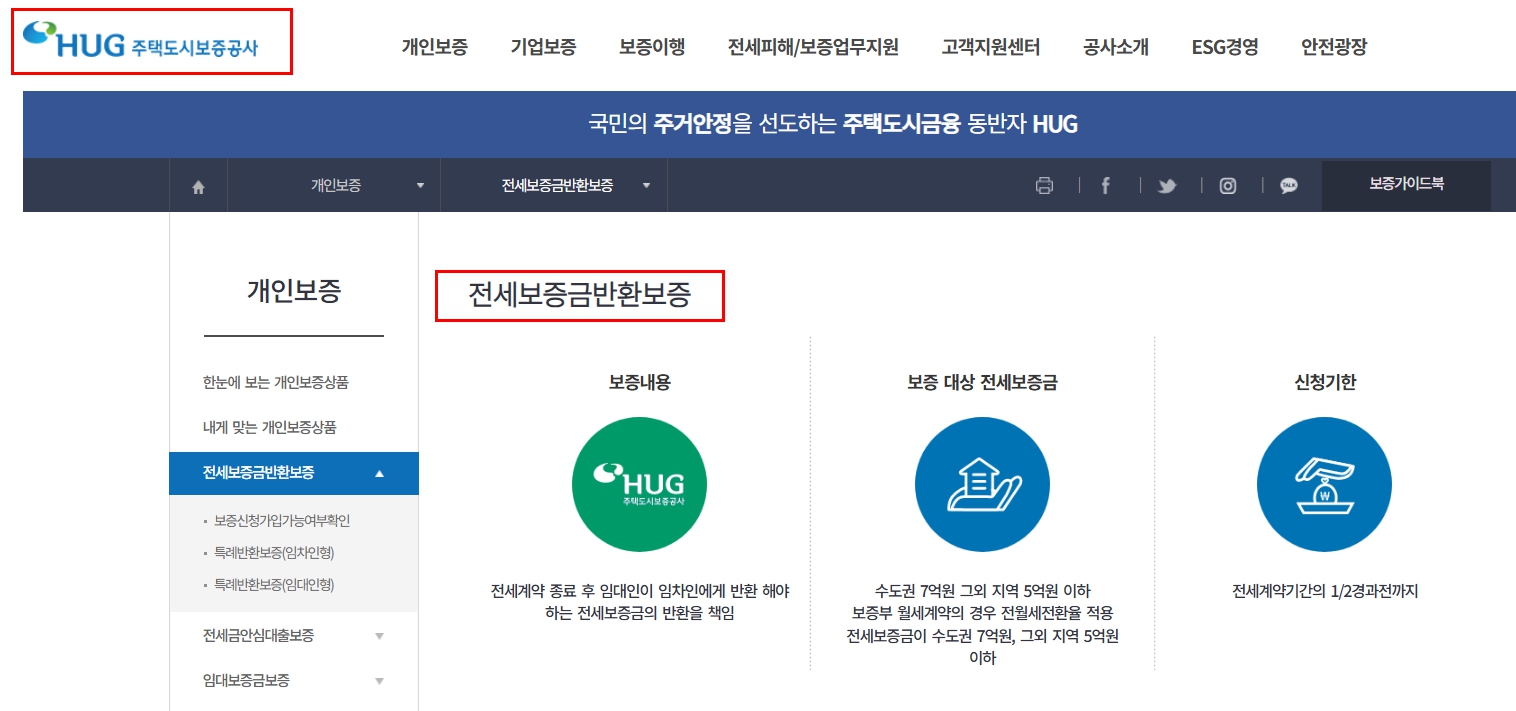Share page on Twitter icon

pyautogui.click(x=1167, y=185)
